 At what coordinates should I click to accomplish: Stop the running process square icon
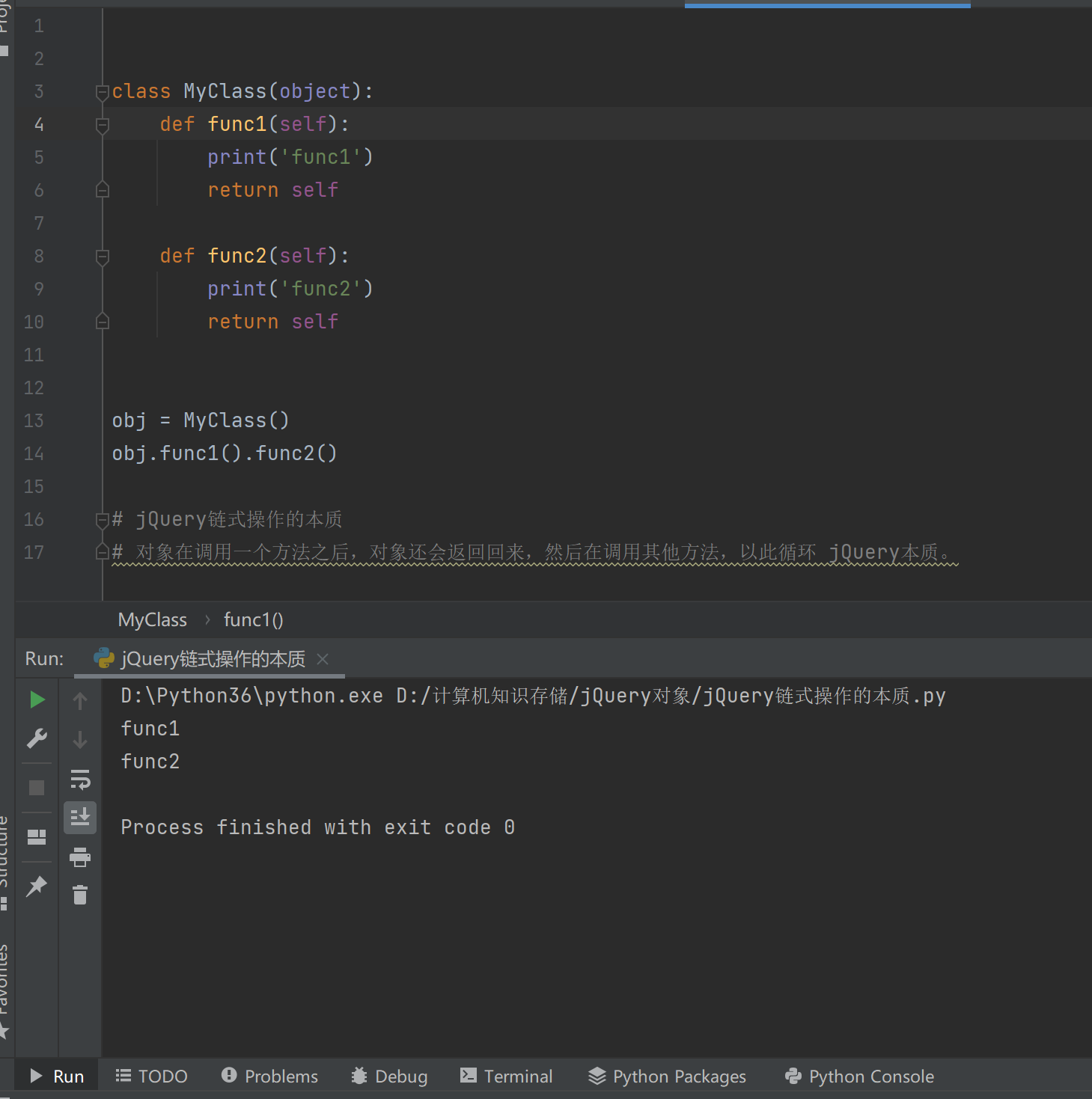pos(37,788)
